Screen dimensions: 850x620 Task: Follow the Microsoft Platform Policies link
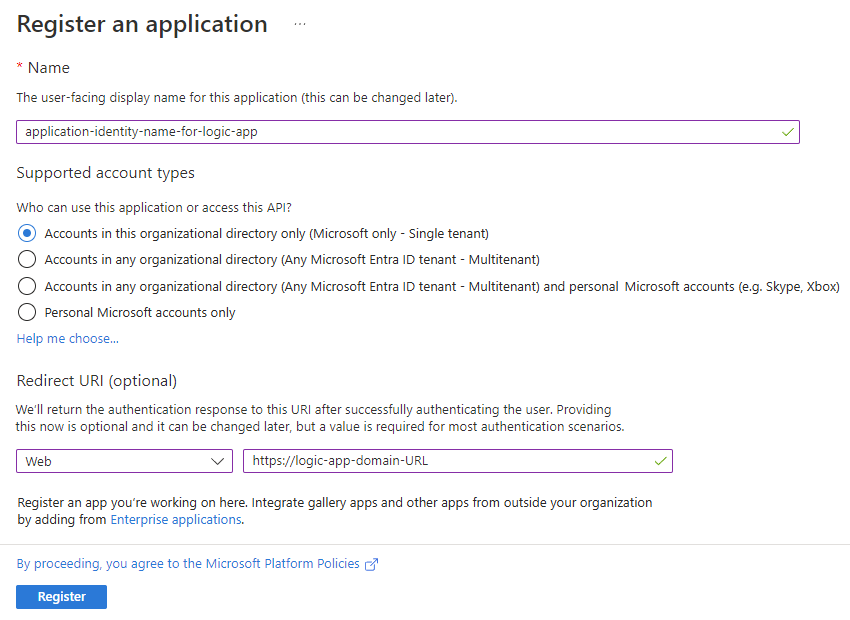point(276,563)
